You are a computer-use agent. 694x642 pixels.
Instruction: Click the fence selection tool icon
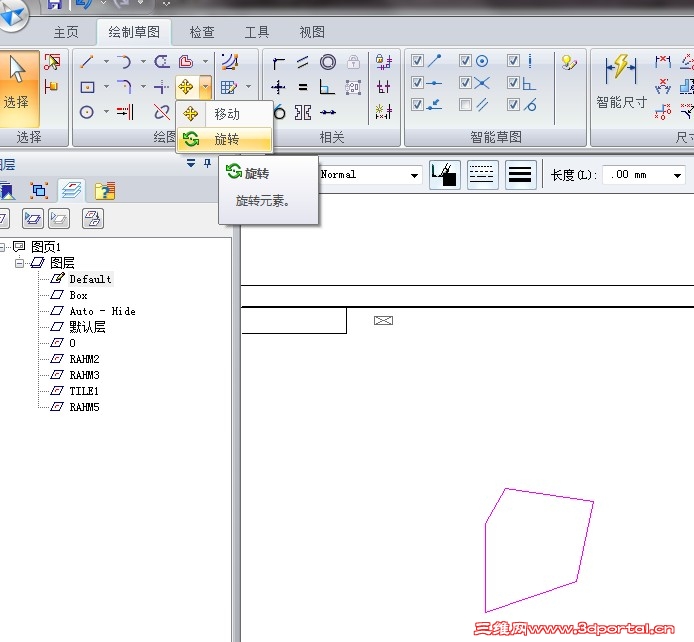click(52, 62)
